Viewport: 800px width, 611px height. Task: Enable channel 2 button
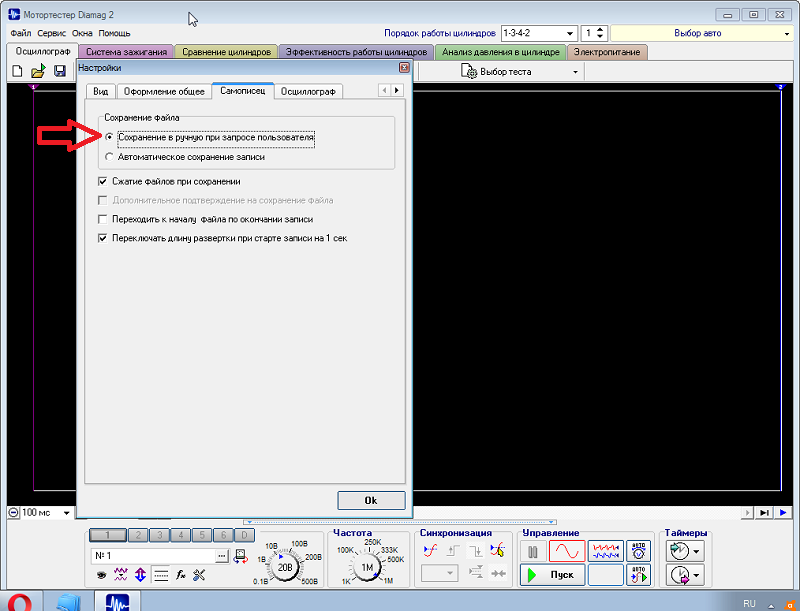138,535
